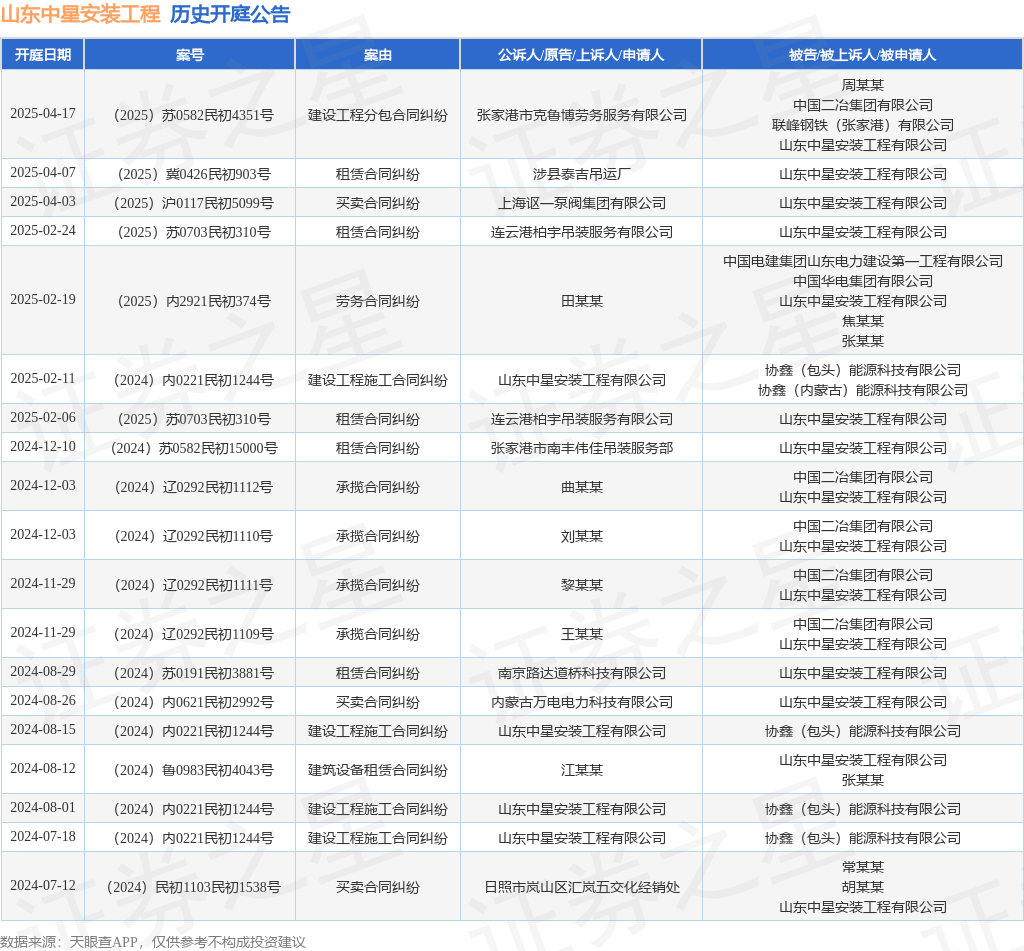Screen dimensions: 1024x951
Task: Click plaintiff 刘某某
Action: pyautogui.click(x=582, y=536)
